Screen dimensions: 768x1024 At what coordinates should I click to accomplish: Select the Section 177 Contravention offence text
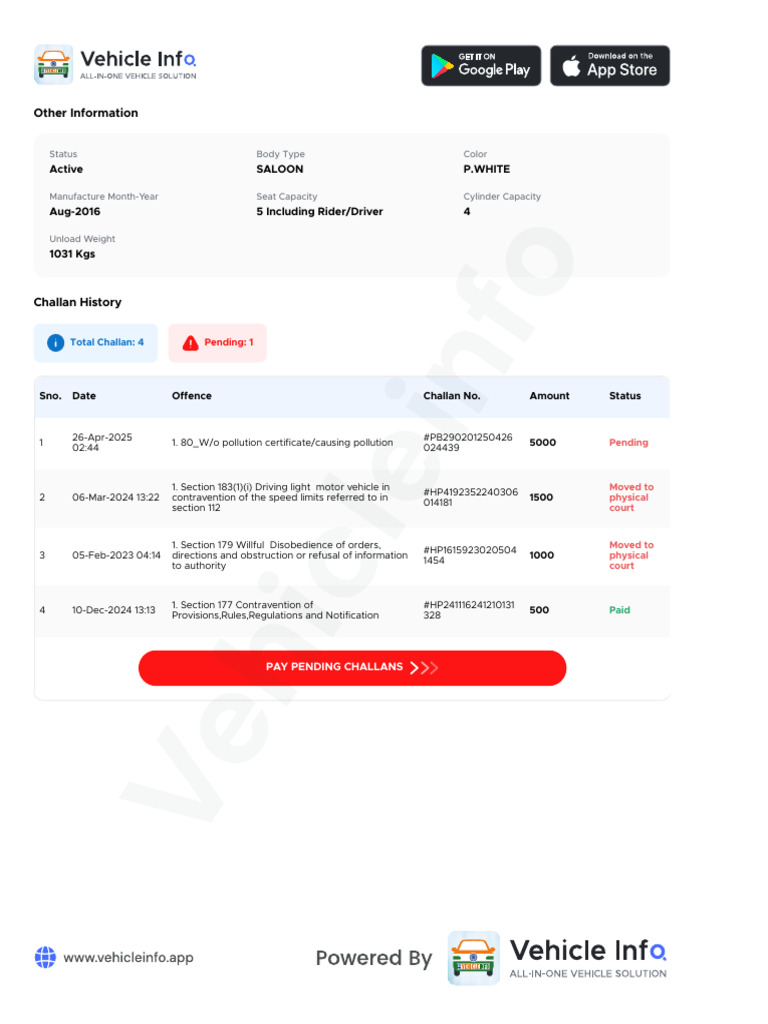[275, 610]
